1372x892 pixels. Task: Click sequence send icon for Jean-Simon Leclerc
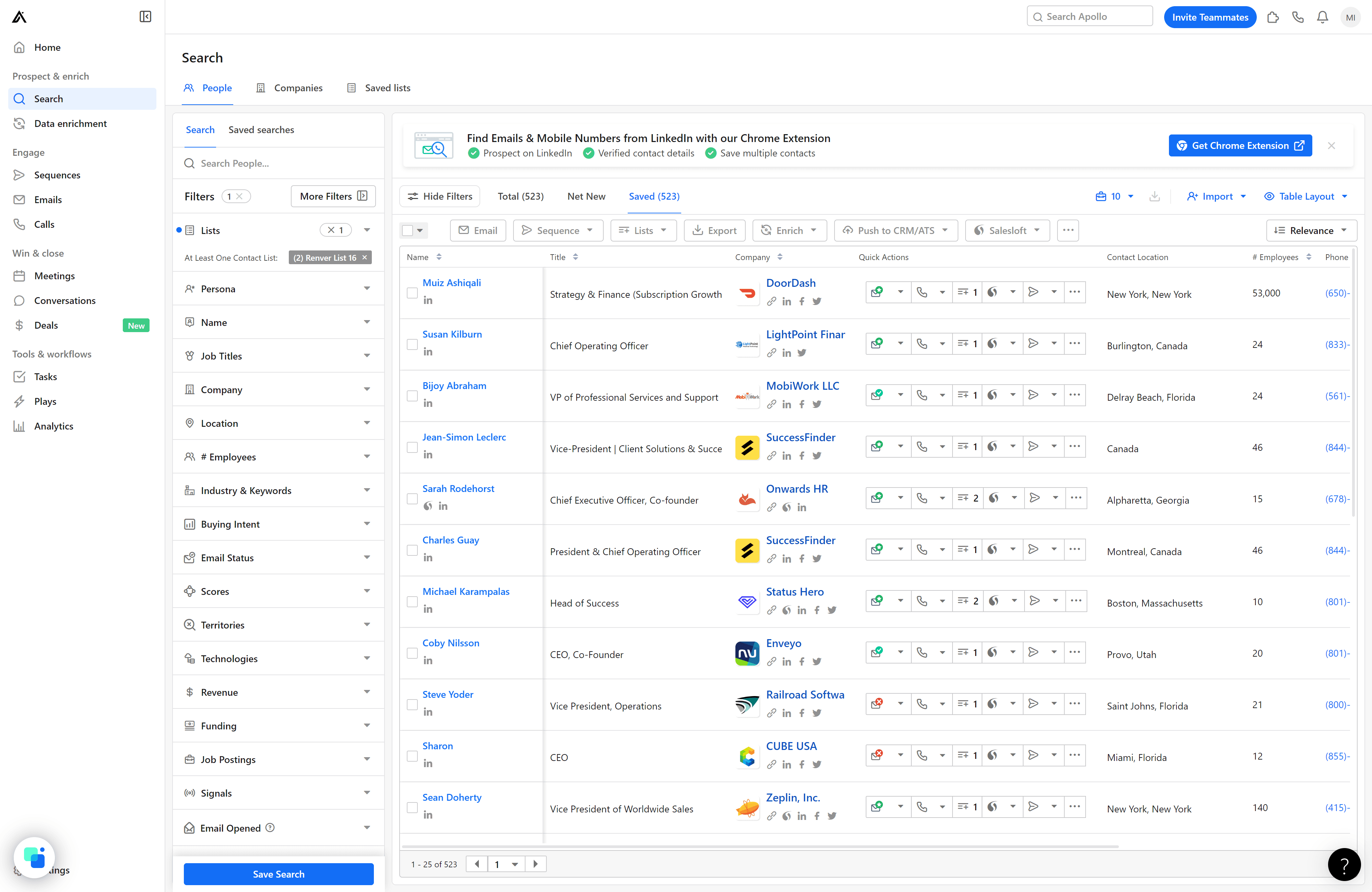[x=1033, y=447]
